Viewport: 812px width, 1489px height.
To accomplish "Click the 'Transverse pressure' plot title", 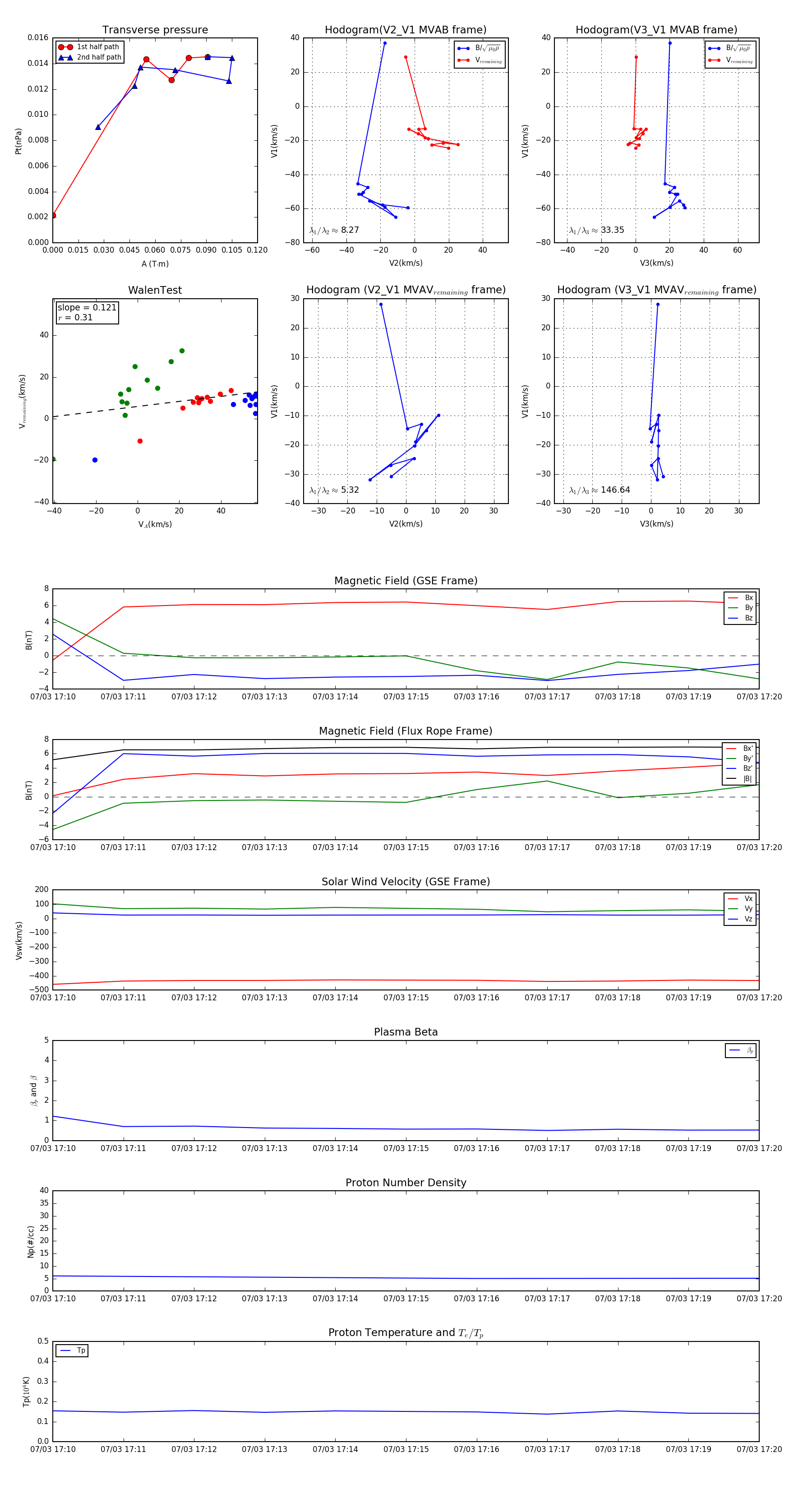I will [x=155, y=30].
